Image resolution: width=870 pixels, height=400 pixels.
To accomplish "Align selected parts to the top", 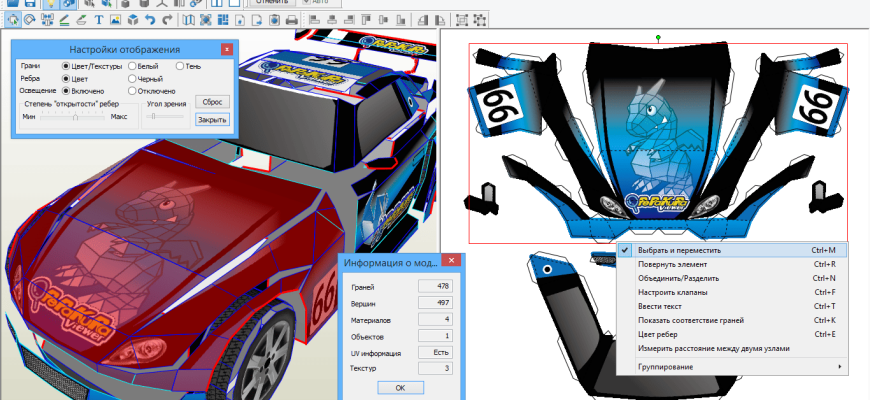I will point(366,20).
